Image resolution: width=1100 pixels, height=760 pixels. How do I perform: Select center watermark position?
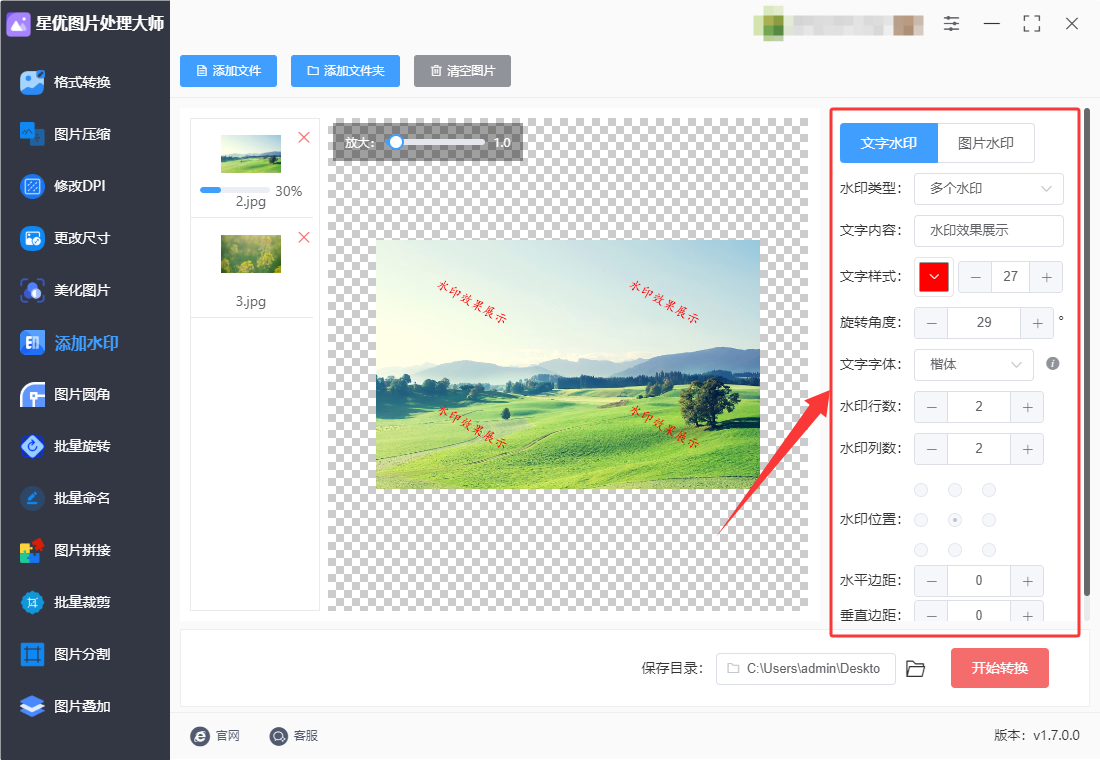pos(955,520)
